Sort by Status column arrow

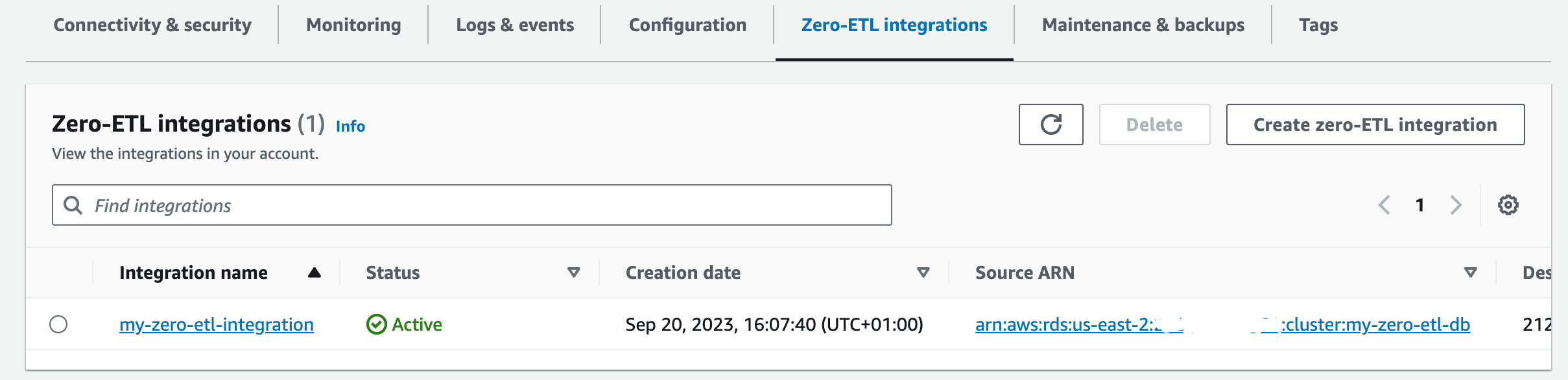coord(573,272)
